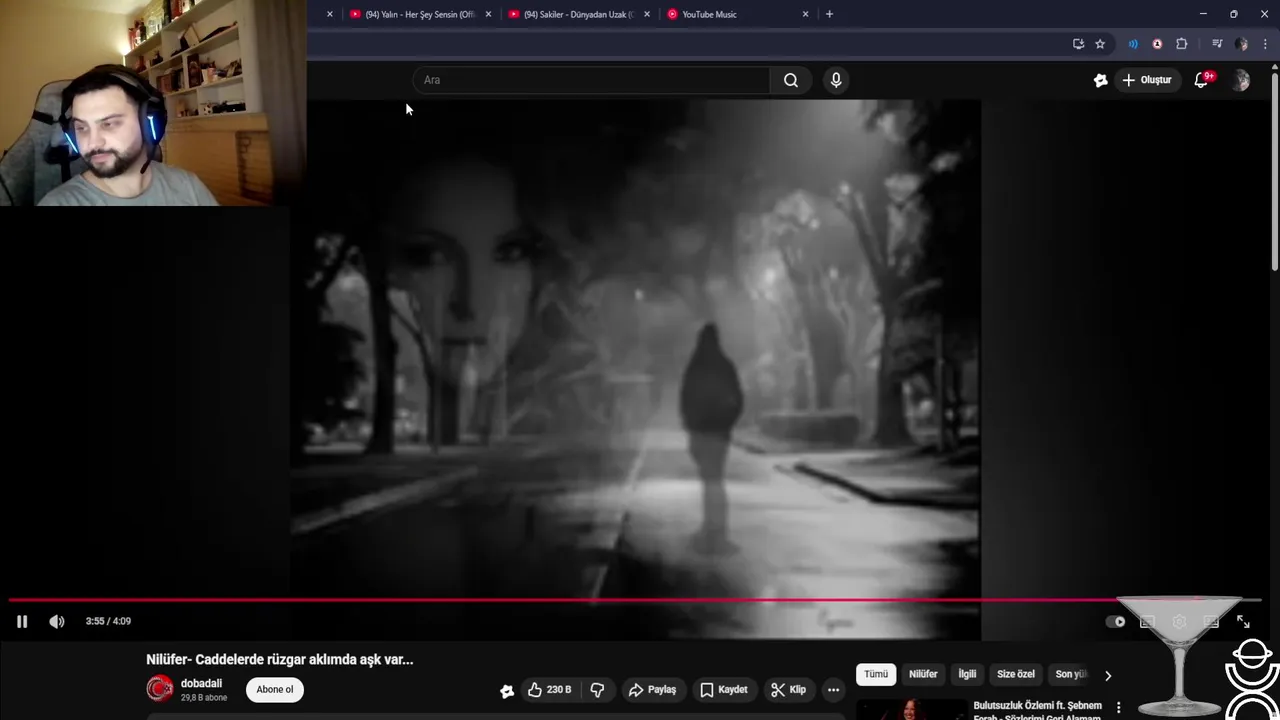The height and width of the screenshot is (720, 1280).
Task: Click the 29,8 B abone subscriber count
Action: pos(204,698)
